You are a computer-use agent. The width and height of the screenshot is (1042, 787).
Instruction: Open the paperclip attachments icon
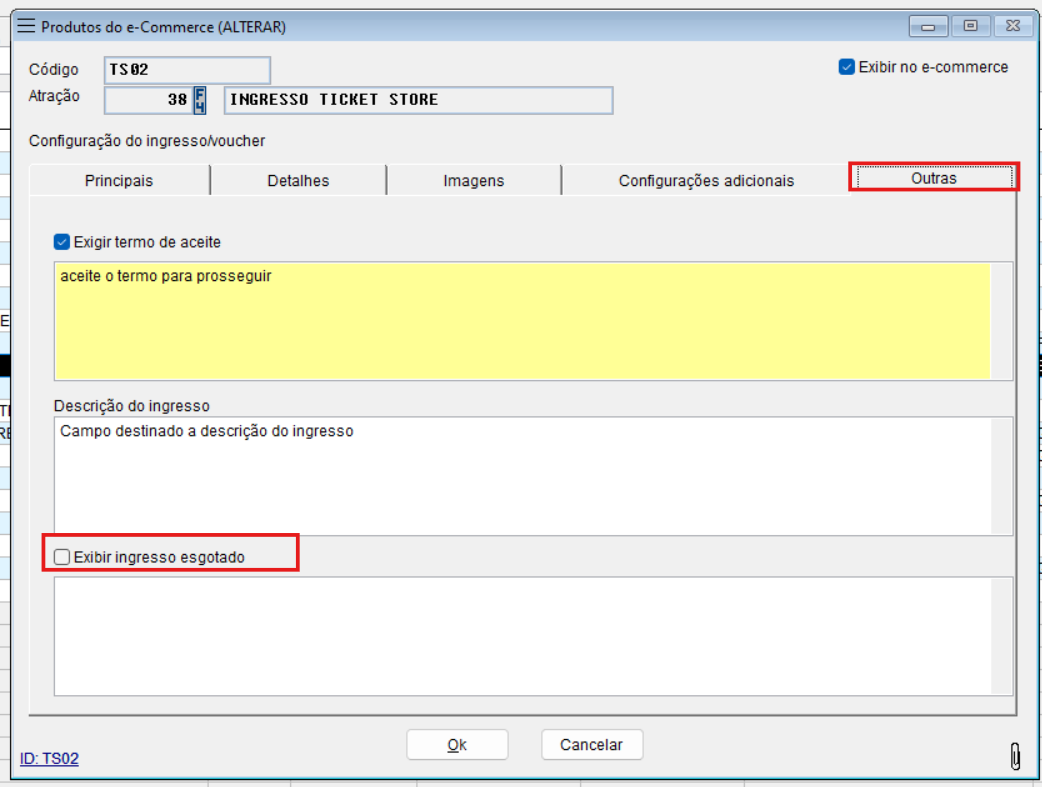[1015, 756]
